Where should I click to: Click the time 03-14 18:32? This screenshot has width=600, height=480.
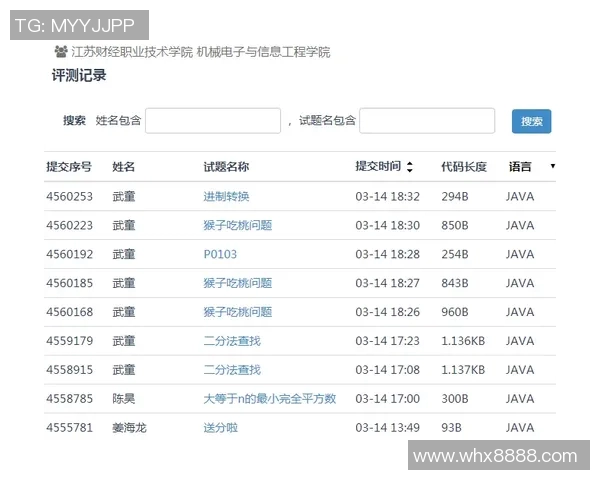coord(387,196)
